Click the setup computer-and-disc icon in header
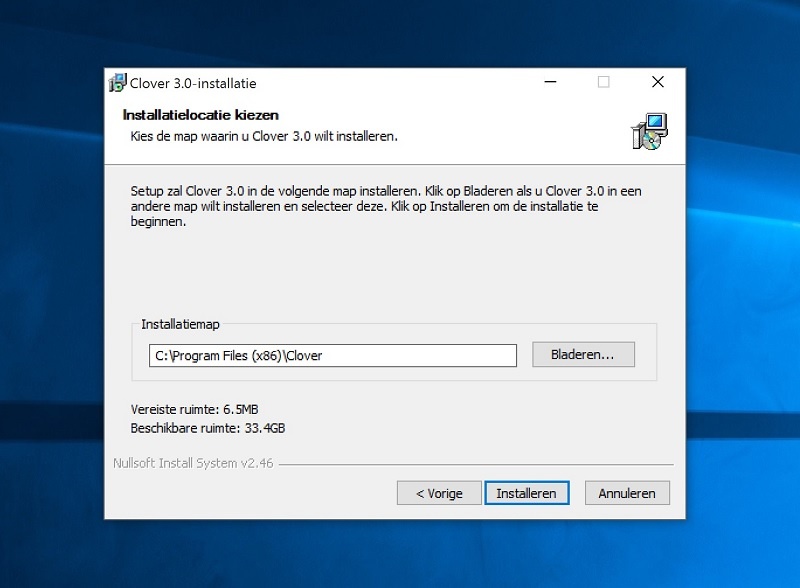This screenshot has height=588, width=800. pos(649,132)
